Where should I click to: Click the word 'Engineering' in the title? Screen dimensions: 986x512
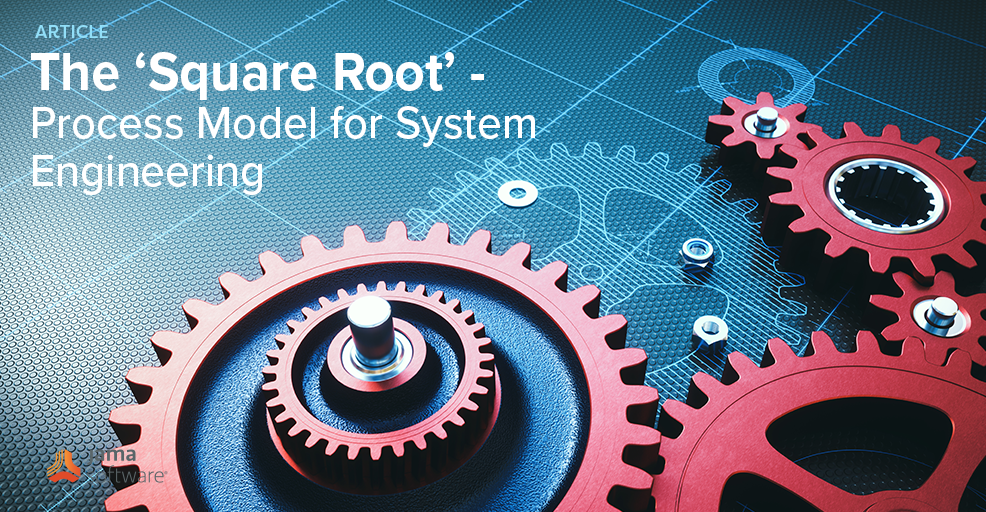(x=147, y=171)
